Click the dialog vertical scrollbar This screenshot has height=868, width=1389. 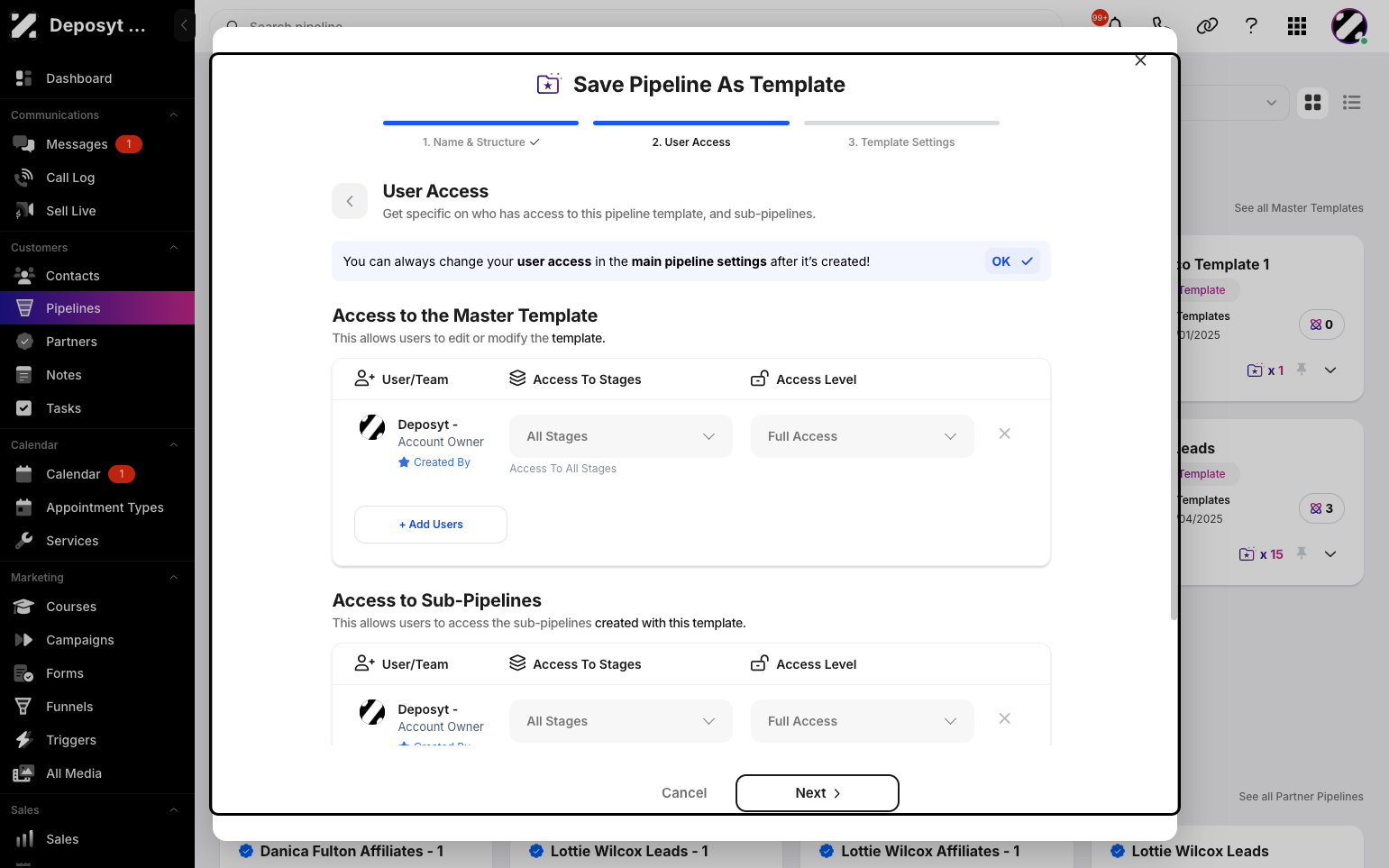click(1174, 338)
